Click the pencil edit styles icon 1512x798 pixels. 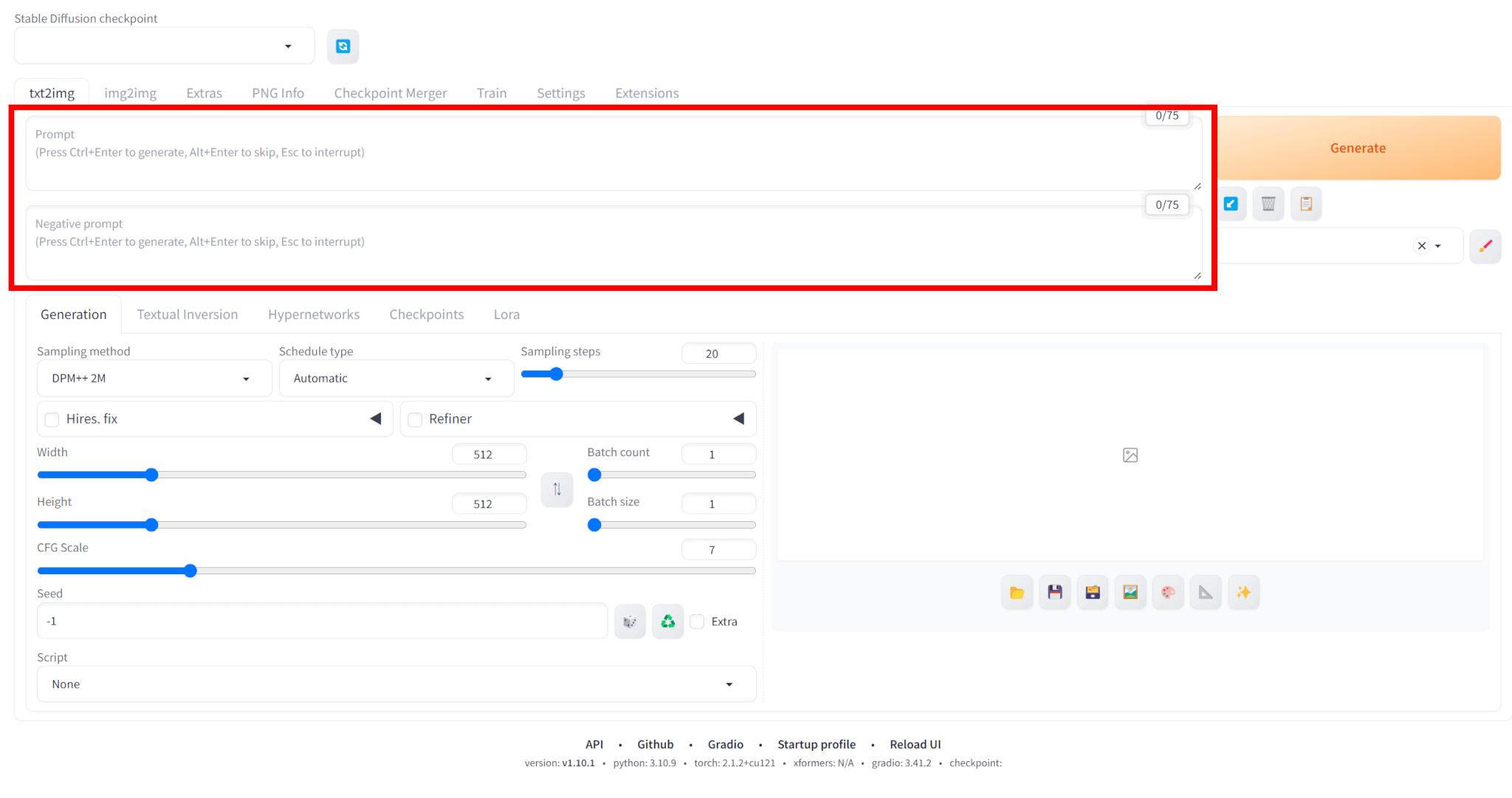[x=1485, y=246]
